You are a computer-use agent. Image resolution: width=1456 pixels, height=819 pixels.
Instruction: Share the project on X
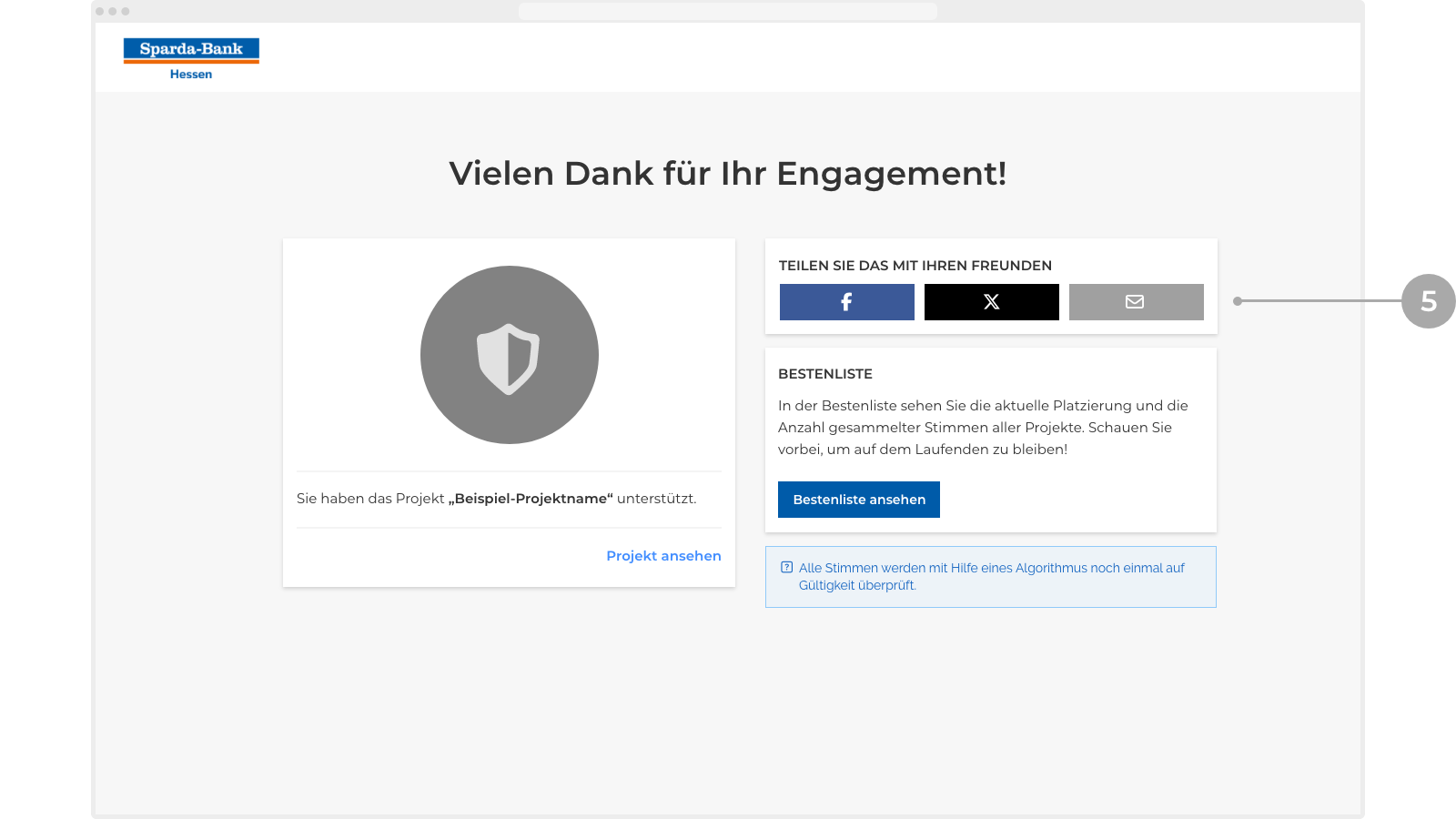991,302
